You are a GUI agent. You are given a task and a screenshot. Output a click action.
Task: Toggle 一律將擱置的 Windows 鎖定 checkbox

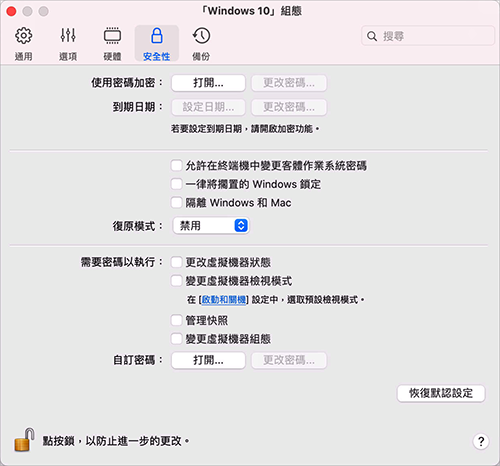[x=176, y=184]
